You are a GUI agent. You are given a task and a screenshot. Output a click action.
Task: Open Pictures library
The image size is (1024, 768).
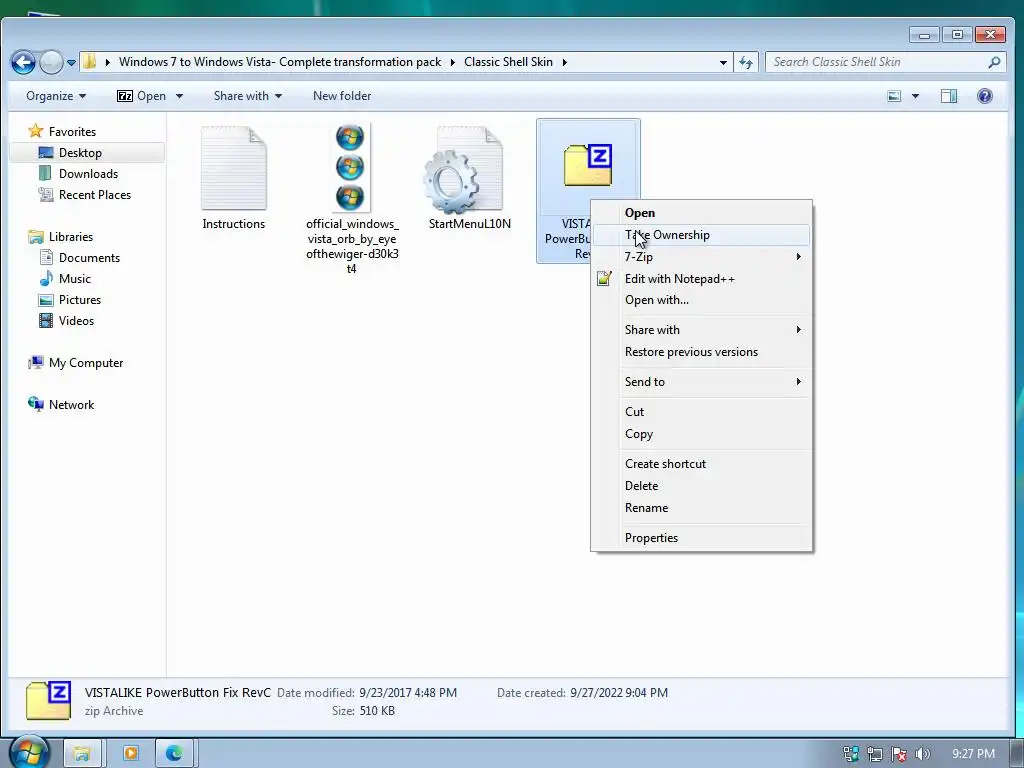(80, 300)
